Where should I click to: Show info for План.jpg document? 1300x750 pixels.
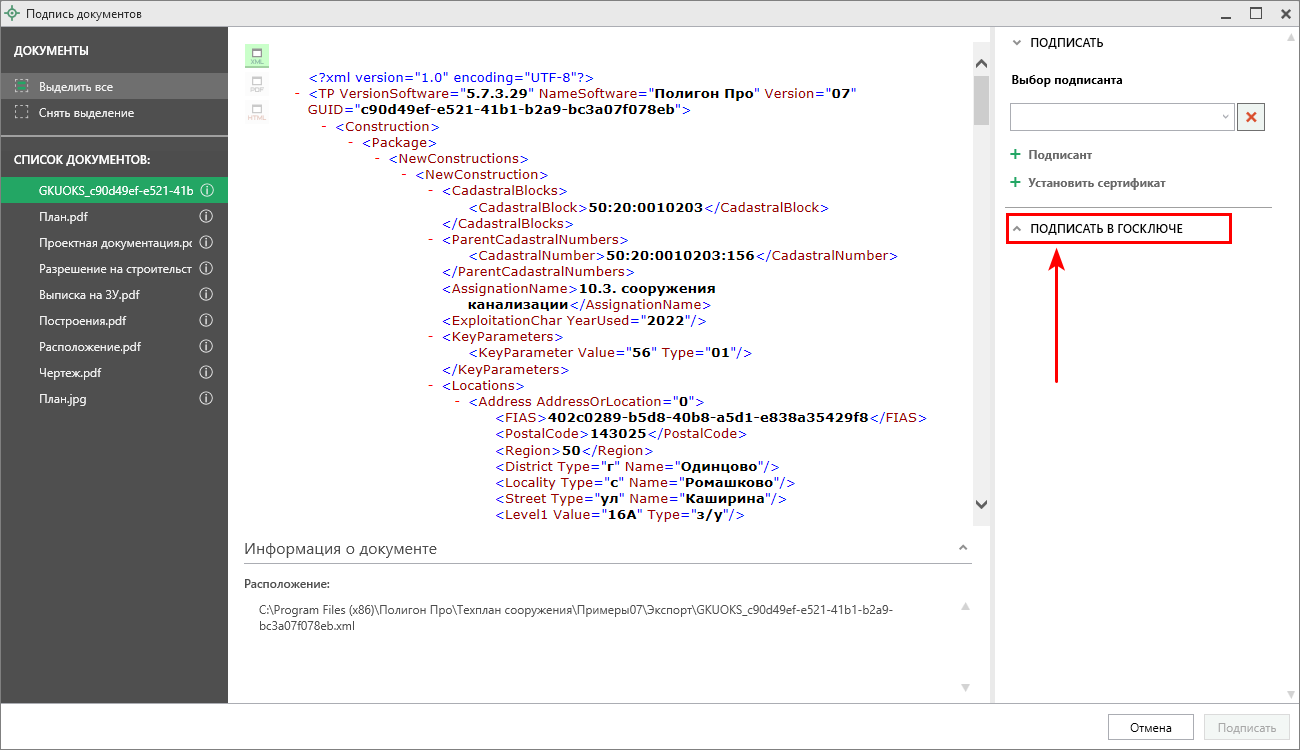[x=206, y=399]
